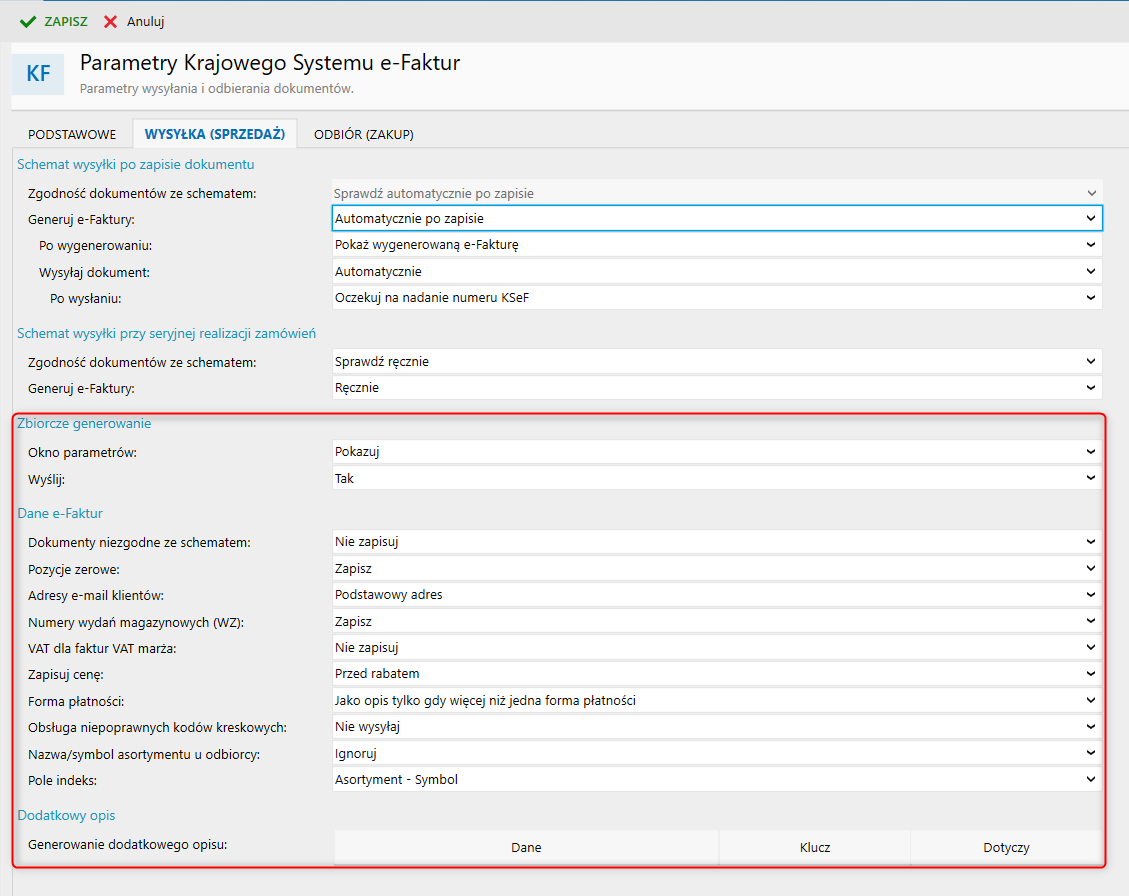Expand the Pole indeks dropdown
Screen dimensions: 1129x896
[716, 779]
